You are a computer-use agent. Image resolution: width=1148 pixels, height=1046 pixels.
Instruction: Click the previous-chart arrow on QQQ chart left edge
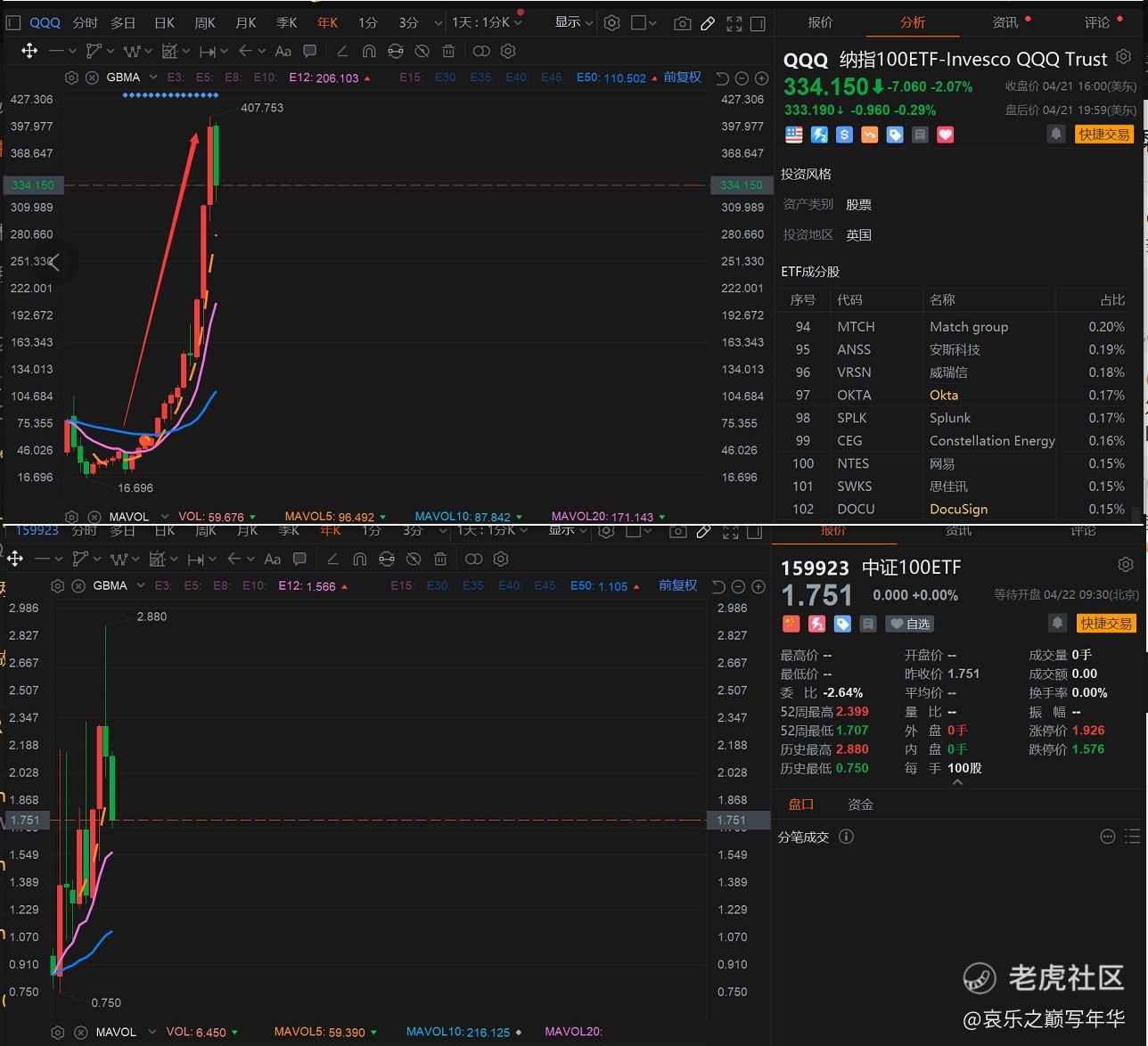pos(54,262)
